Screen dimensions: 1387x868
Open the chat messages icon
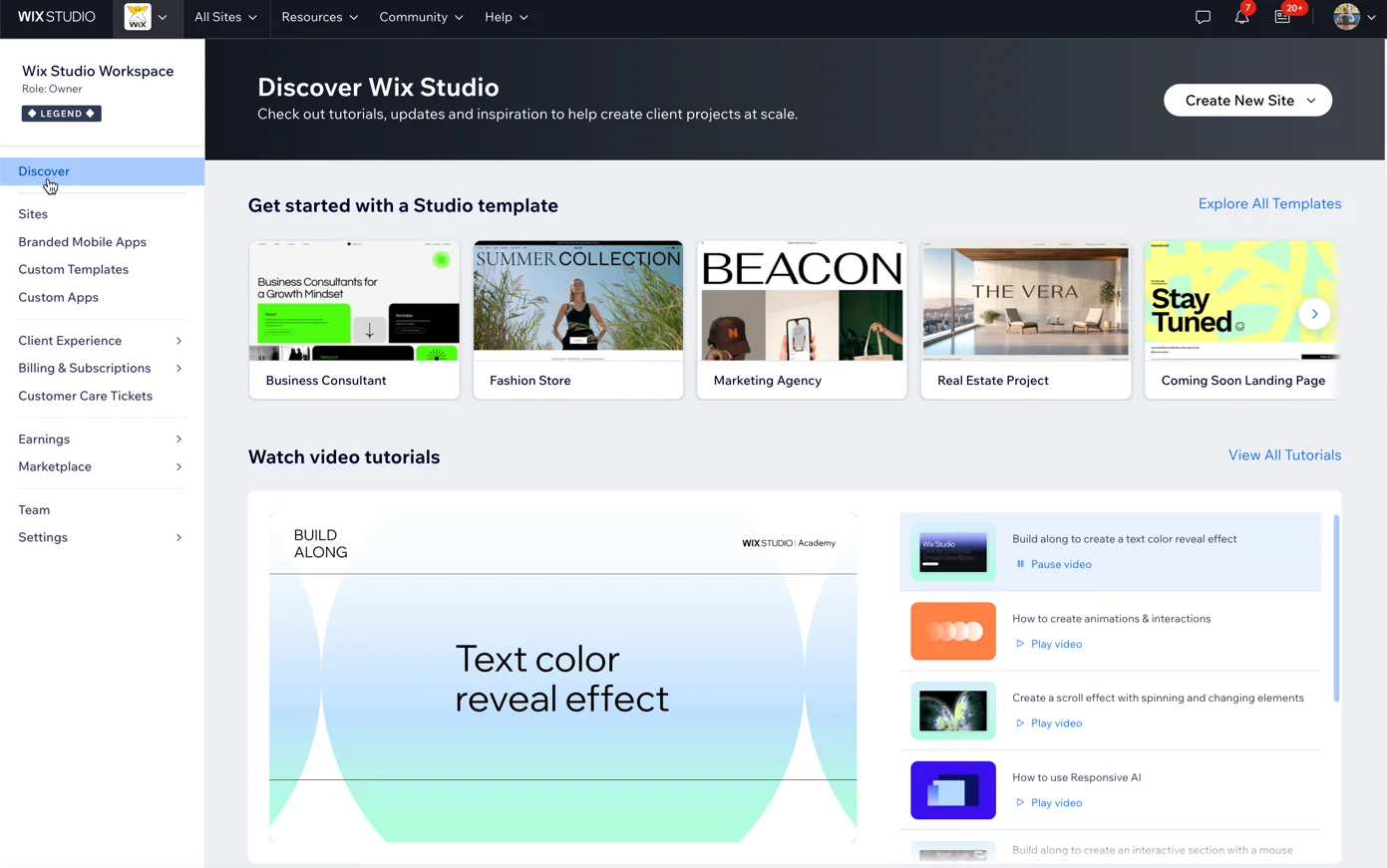[1203, 17]
